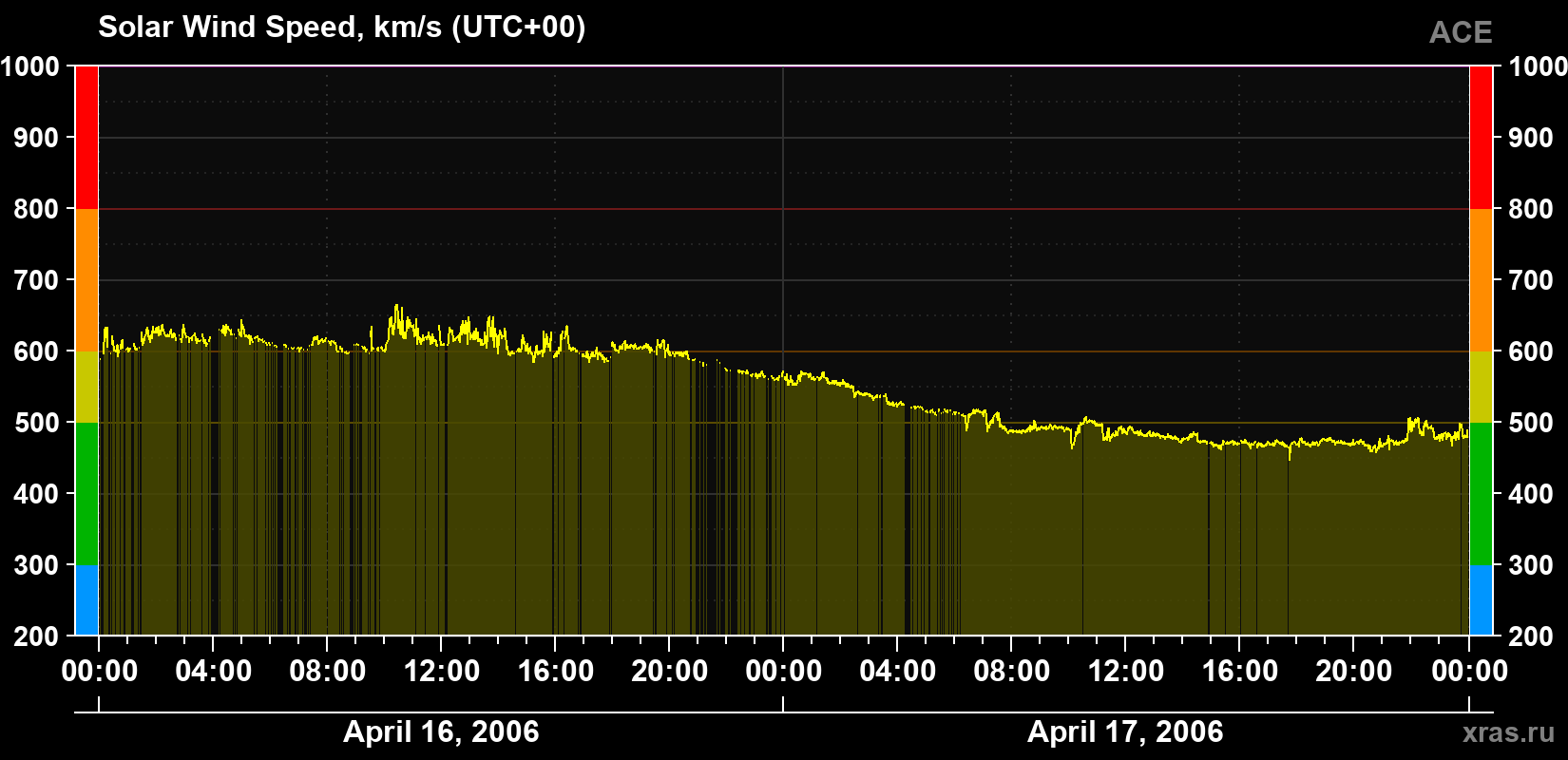Click the orange band on the left color scale
The height and width of the screenshot is (760, 1568).
pyautogui.click(x=86, y=280)
